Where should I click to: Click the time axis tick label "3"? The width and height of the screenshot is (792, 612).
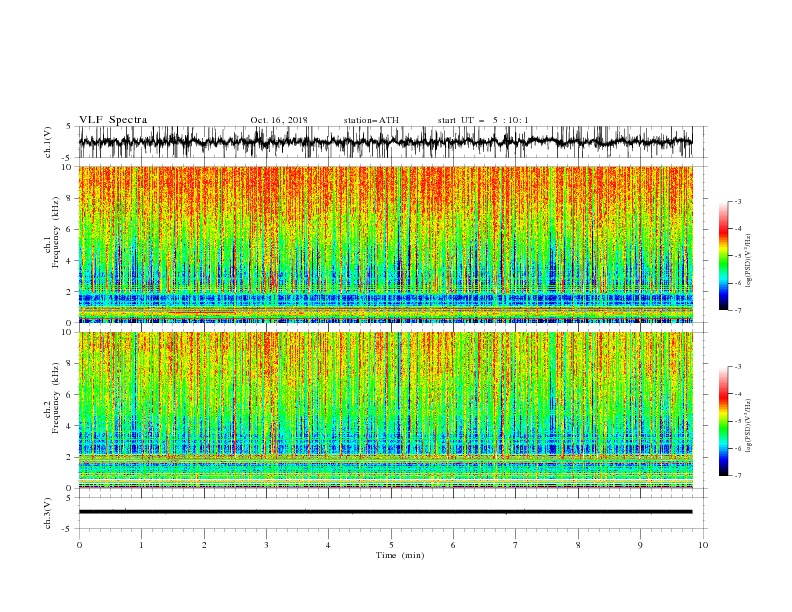pyautogui.click(x=266, y=545)
